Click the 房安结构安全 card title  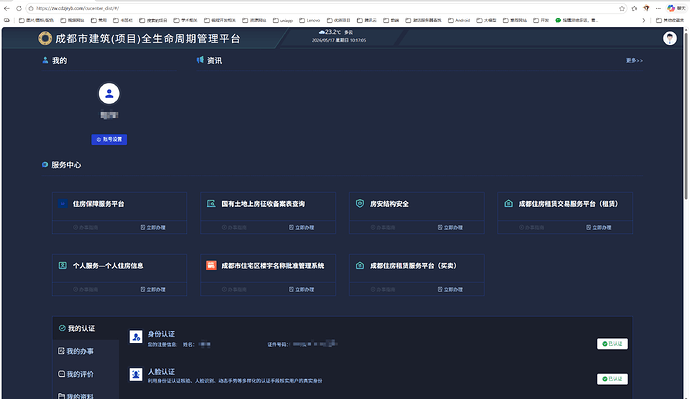coord(389,204)
